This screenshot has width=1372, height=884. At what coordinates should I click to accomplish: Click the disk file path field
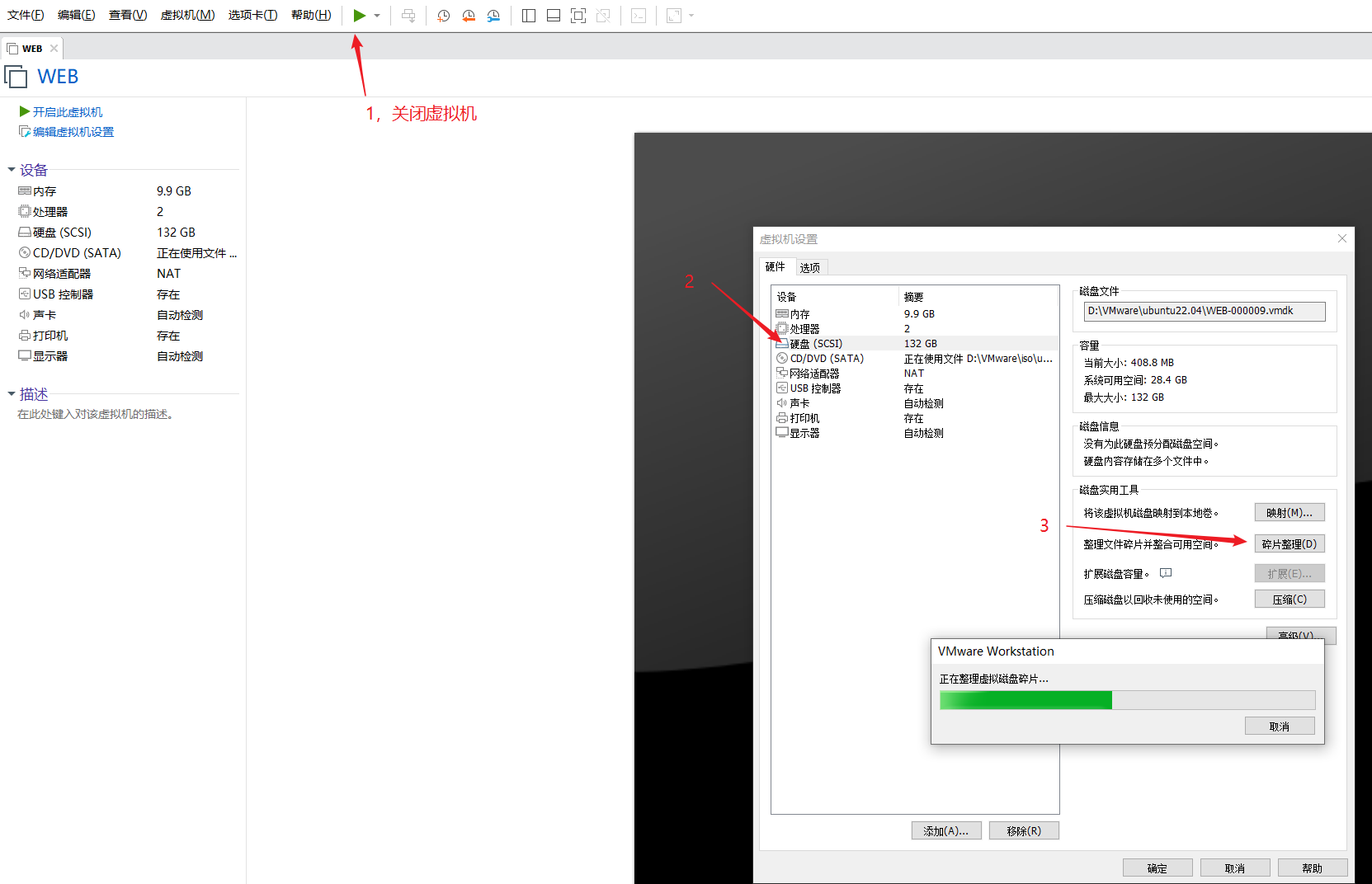point(1205,311)
